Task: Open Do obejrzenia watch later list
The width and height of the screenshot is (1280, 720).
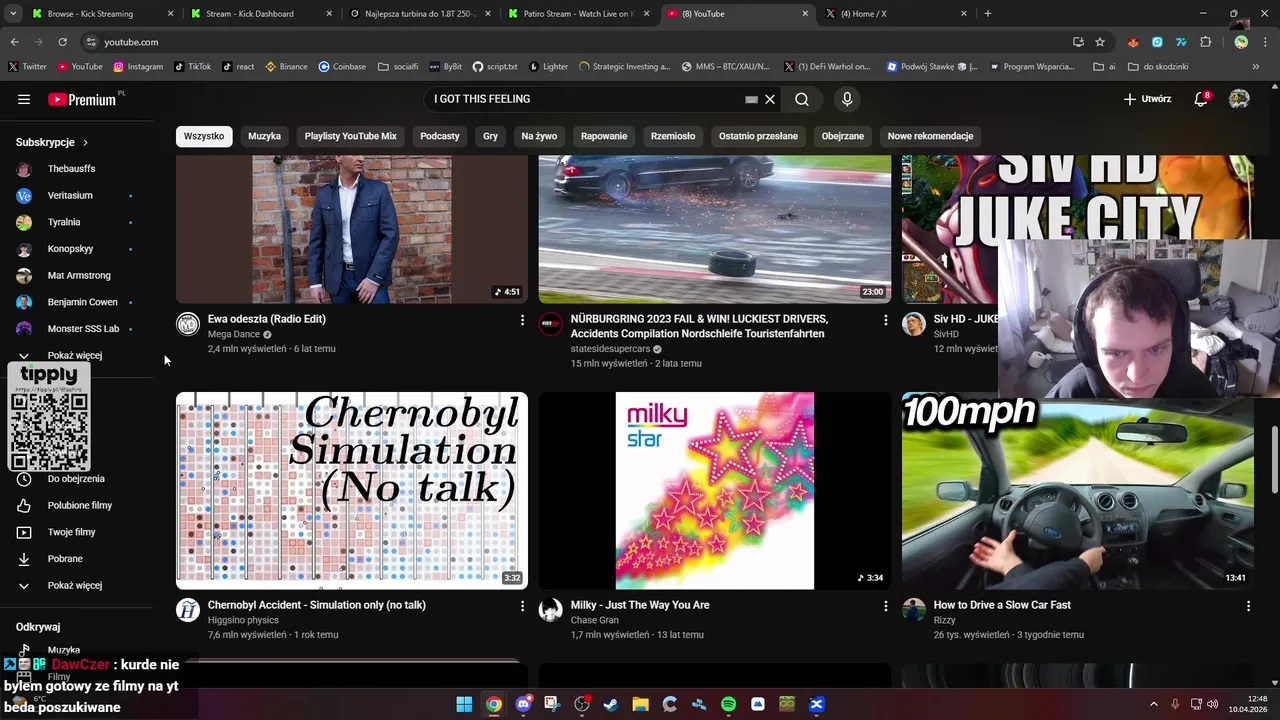Action: (x=76, y=479)
